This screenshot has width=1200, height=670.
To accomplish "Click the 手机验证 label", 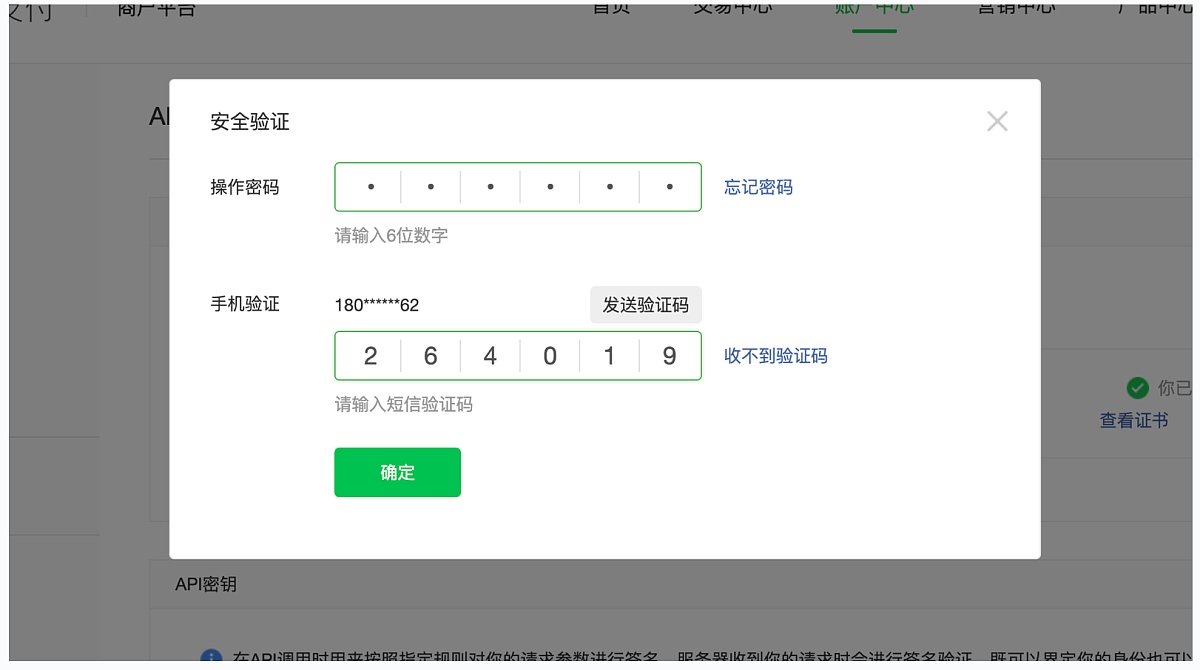I will click(x=245, y=305).
